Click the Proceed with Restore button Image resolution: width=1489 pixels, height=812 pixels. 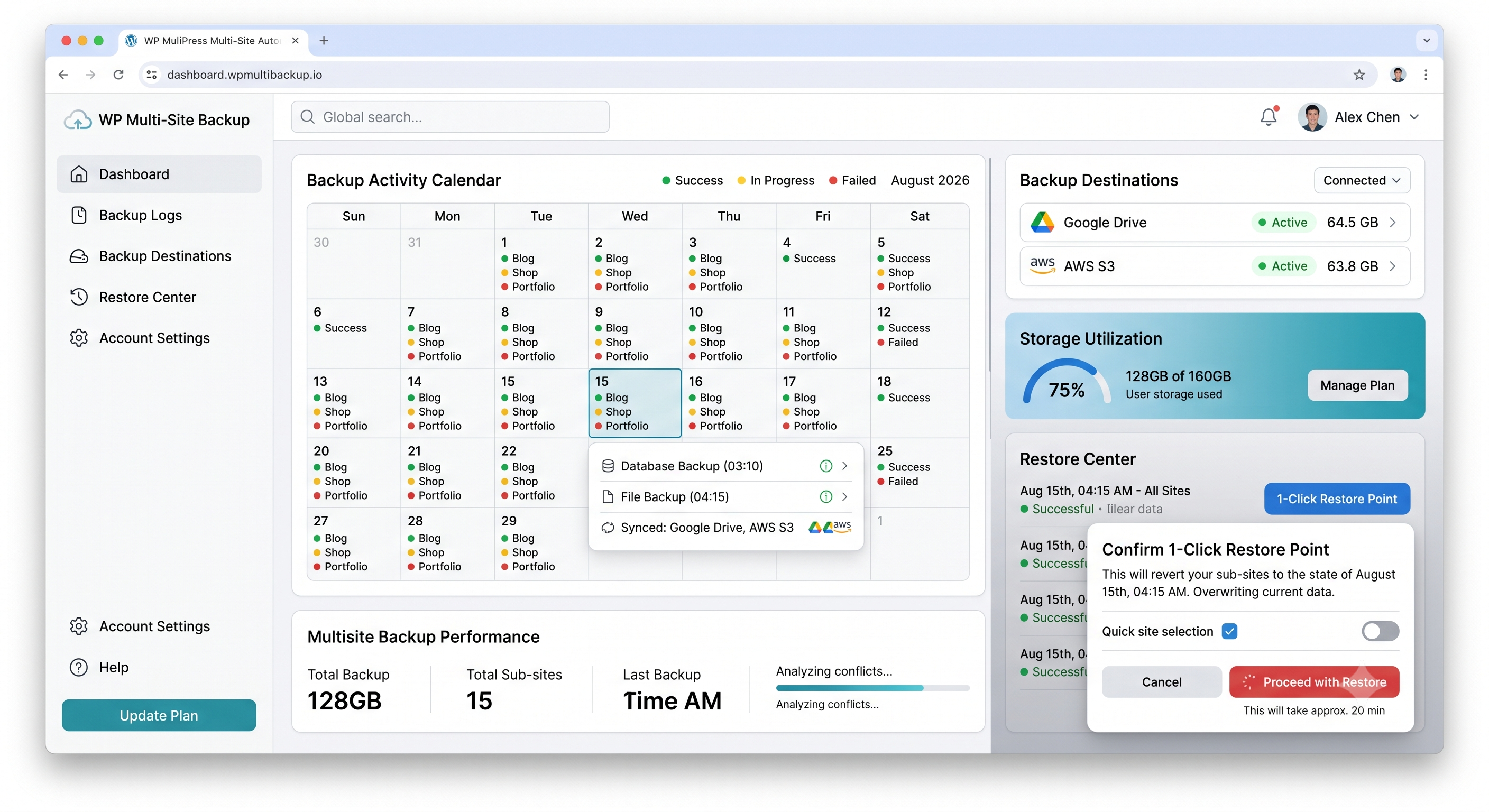tap(1313, 682)
